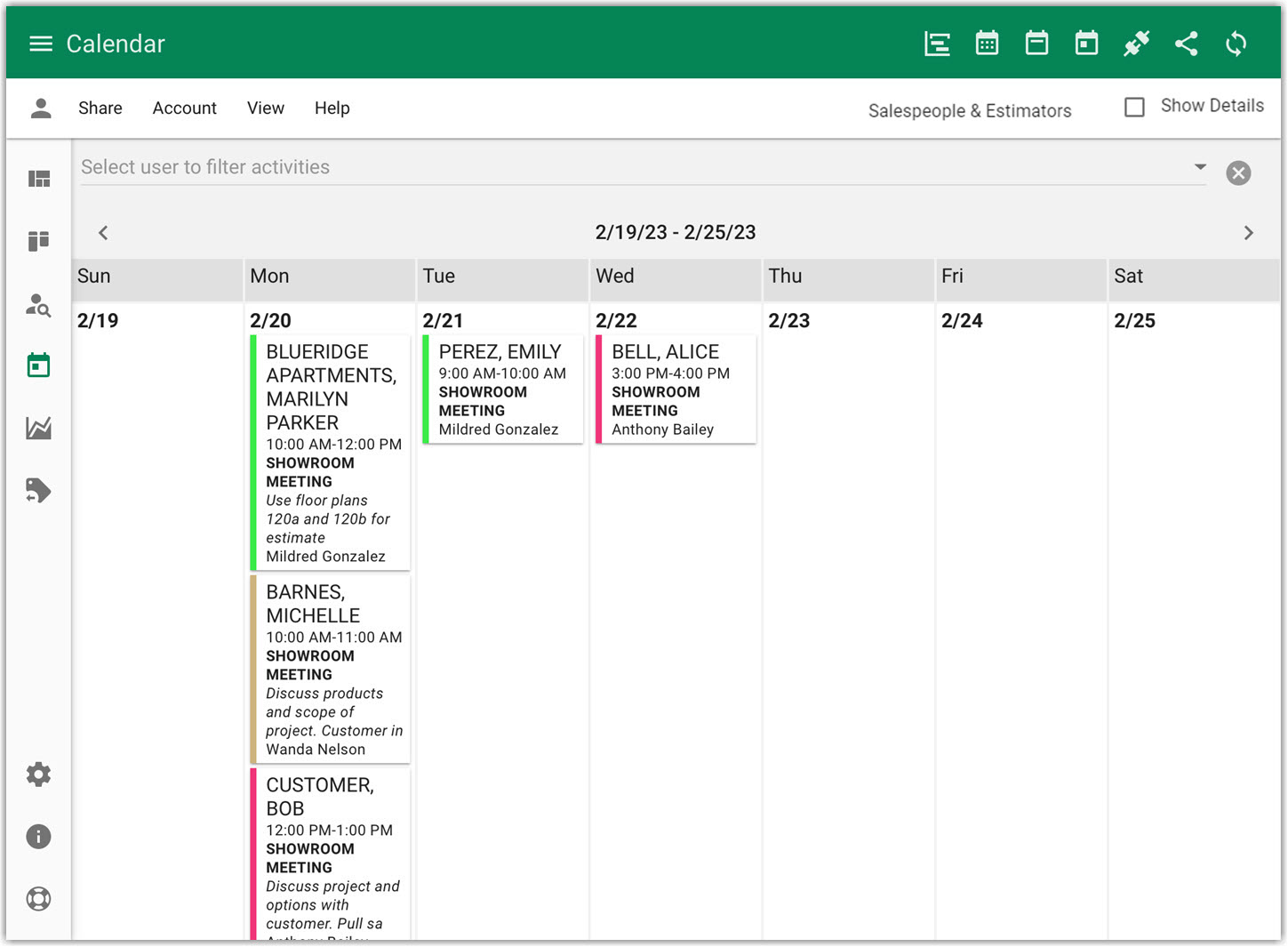Select the week view calendar icon

pos(1036,44)
